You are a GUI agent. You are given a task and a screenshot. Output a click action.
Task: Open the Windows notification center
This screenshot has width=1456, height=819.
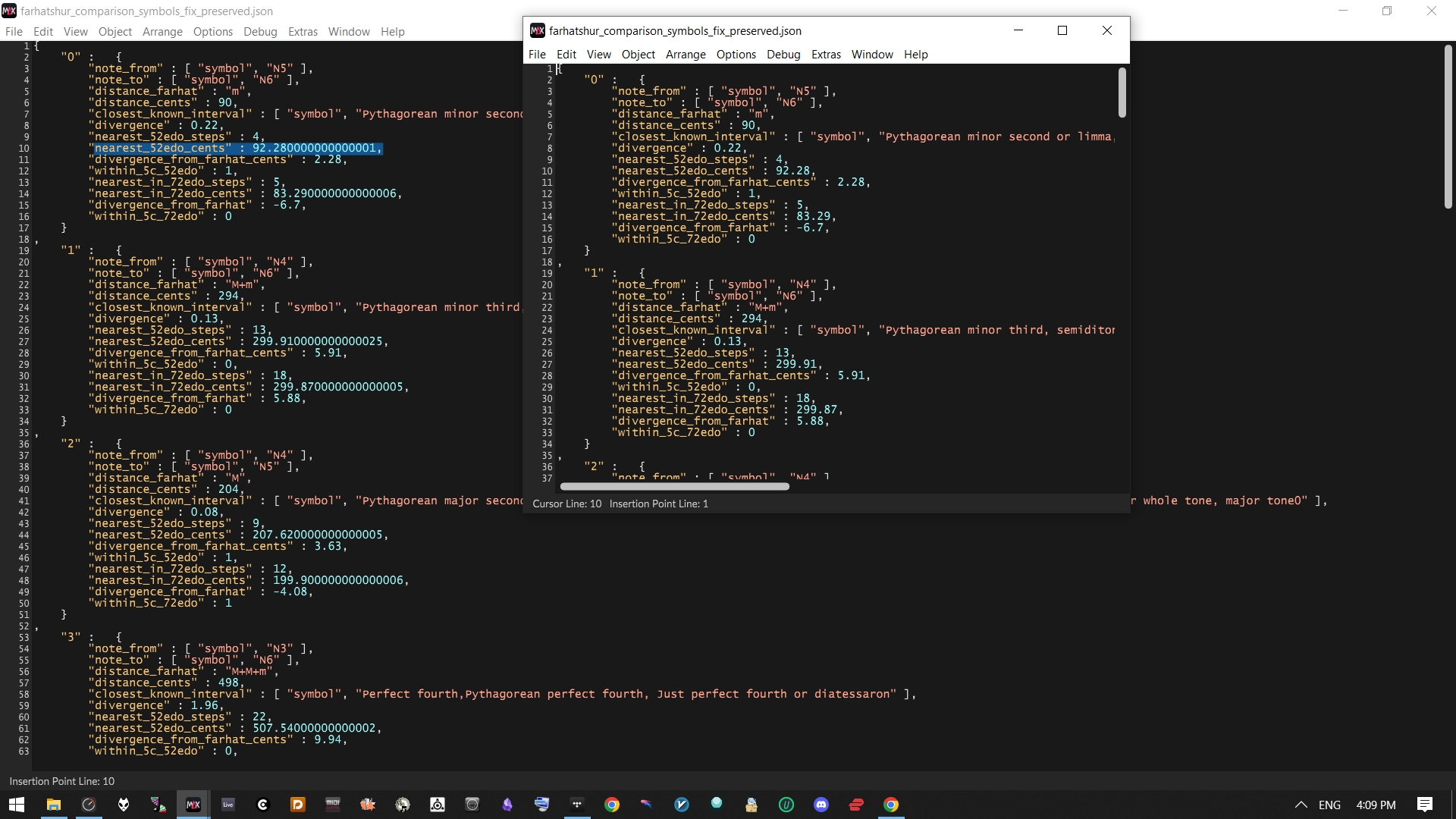tap(1424, 805)
